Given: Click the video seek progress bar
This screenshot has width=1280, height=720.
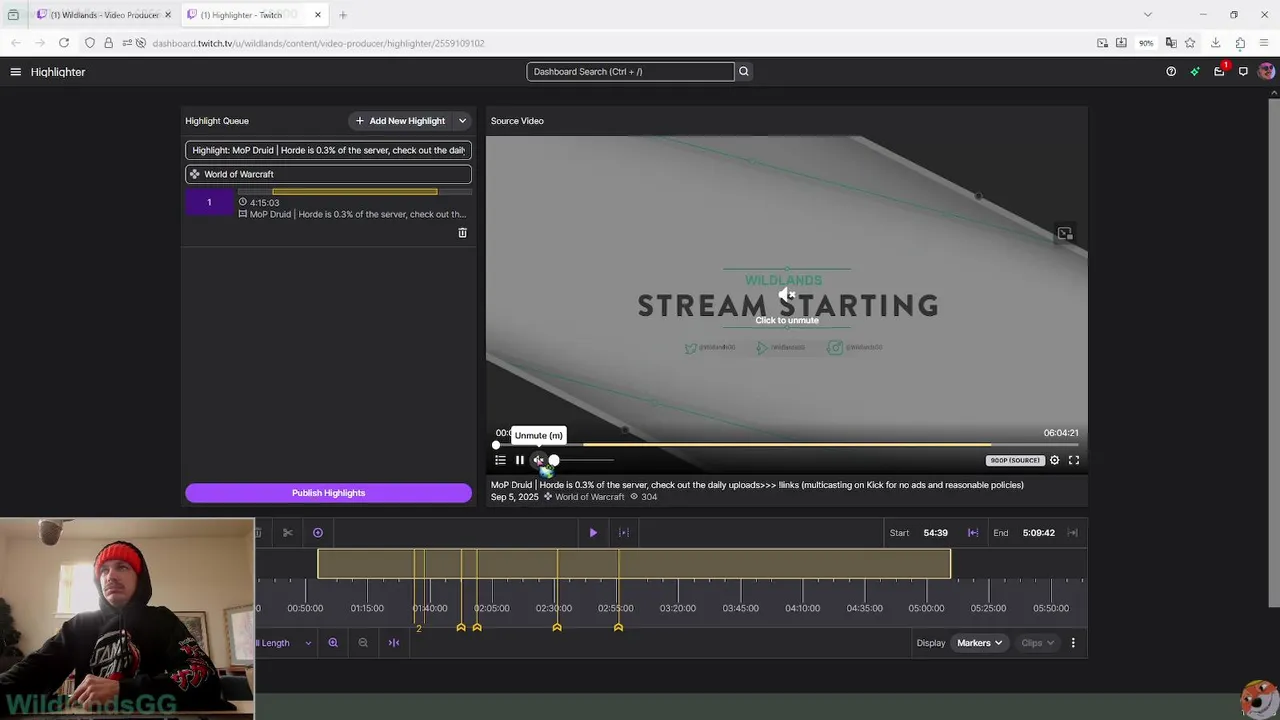Looking at the screenshot, I should tap(787, 445).
